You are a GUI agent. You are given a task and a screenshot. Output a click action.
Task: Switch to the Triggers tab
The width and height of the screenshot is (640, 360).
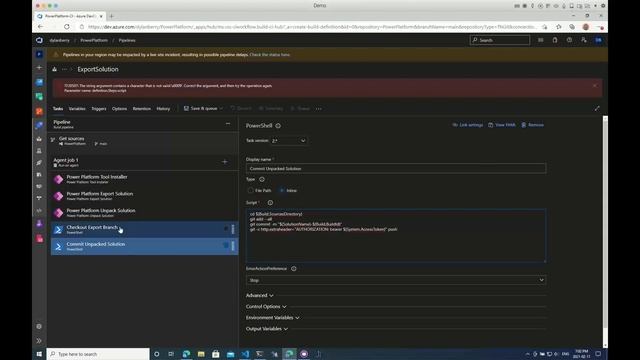click(99, 109)
